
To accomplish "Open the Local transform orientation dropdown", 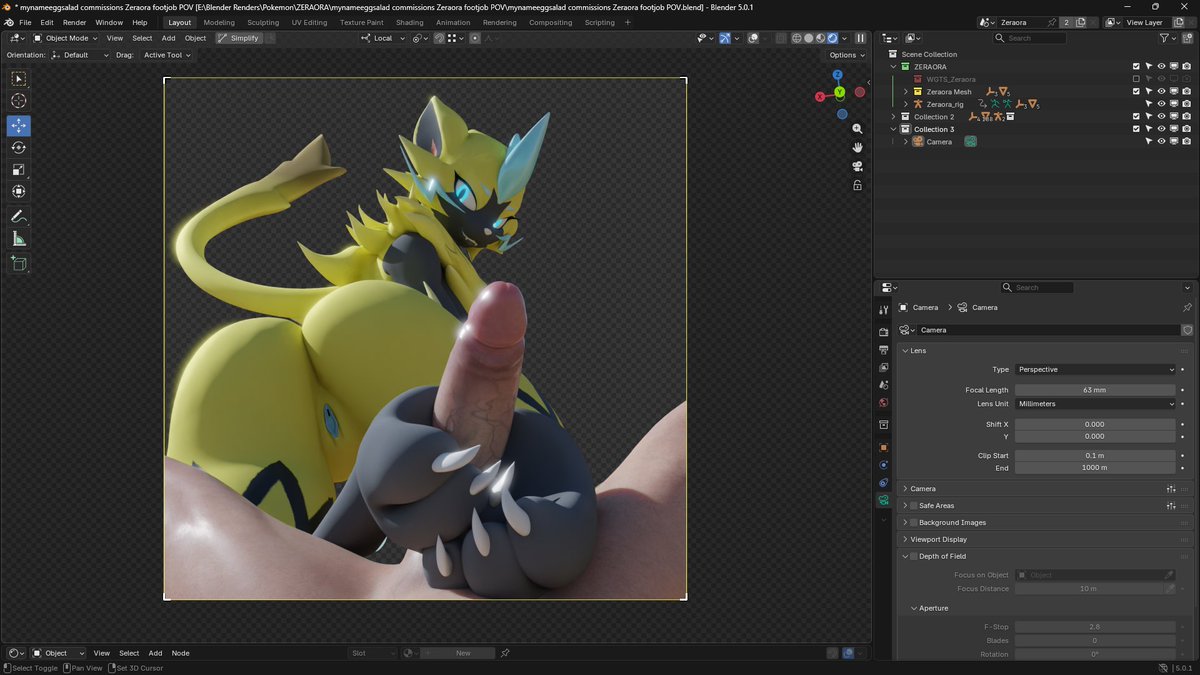I will (383, 38).
